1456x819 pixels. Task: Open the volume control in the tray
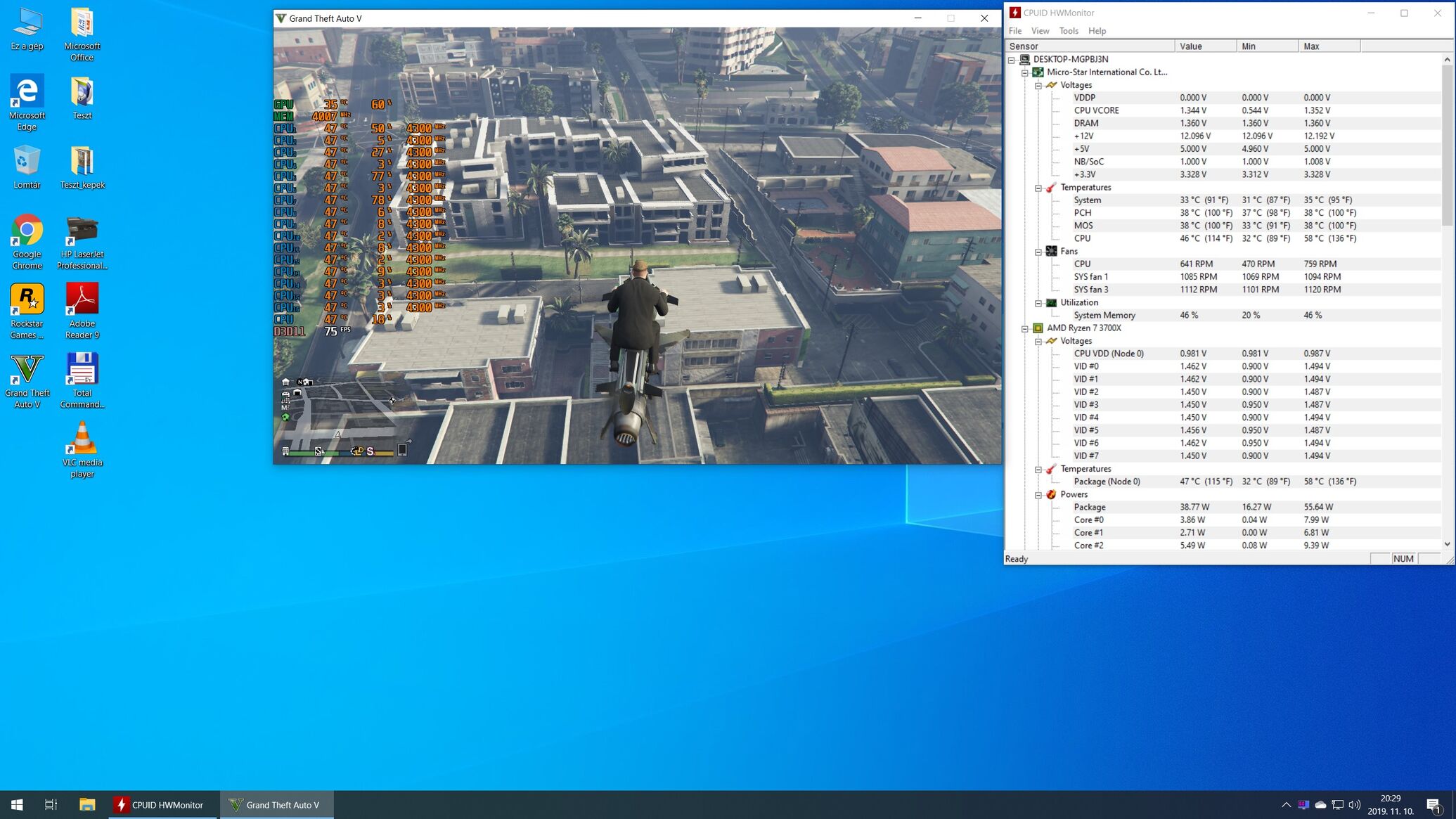pyautogui.click(x=1354, y=804)
